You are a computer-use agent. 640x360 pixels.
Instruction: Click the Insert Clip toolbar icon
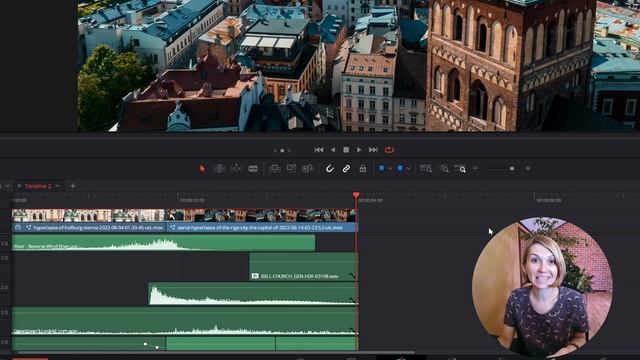(x=274, y=169)
